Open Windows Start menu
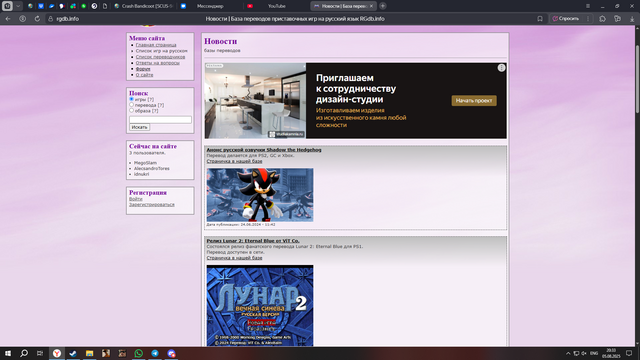This screenshot has width=640, height=360. (x=8, y=353)
